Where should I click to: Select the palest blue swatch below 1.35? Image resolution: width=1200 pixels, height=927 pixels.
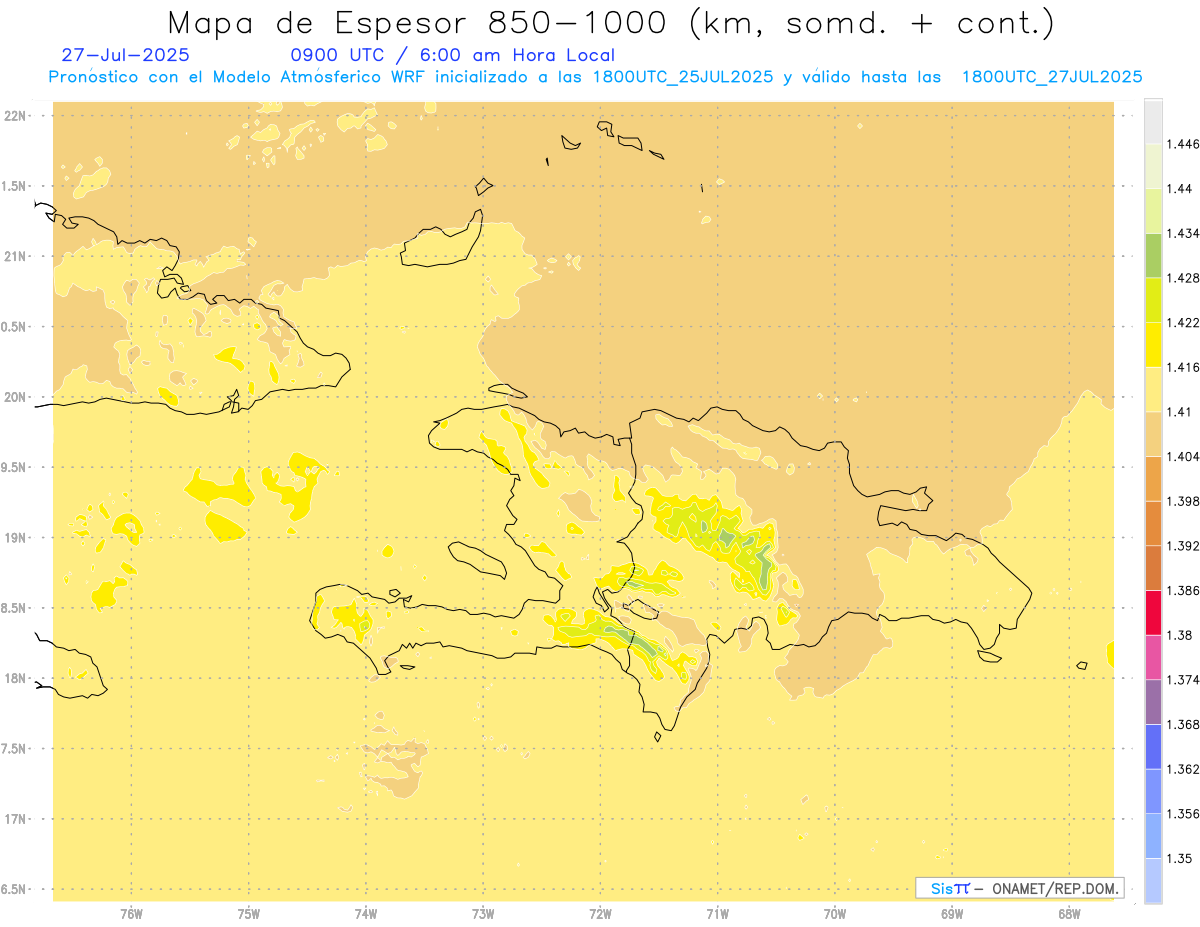pyautogui.click(x=1153, y=881)
